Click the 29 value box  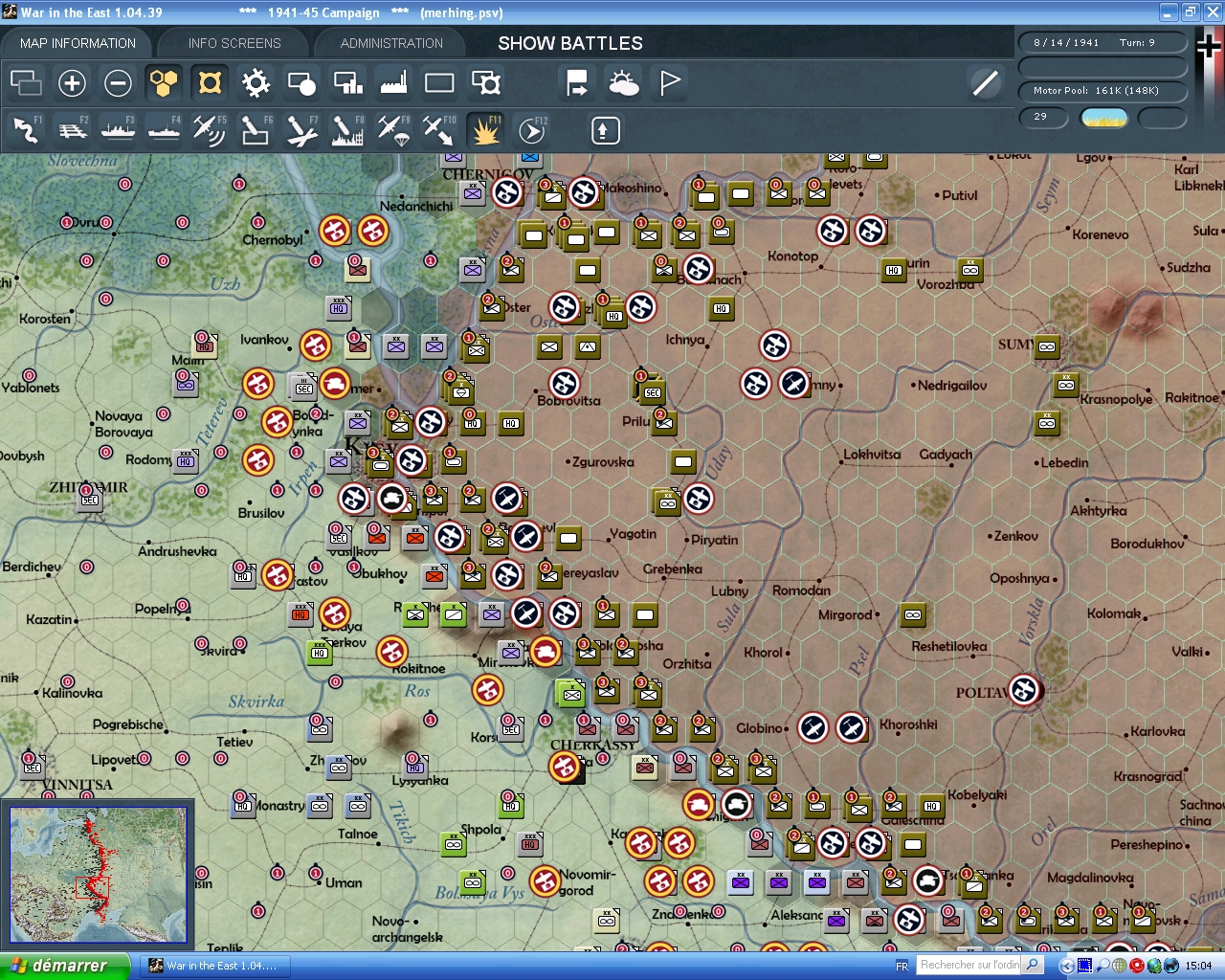tap(1043, 117)
